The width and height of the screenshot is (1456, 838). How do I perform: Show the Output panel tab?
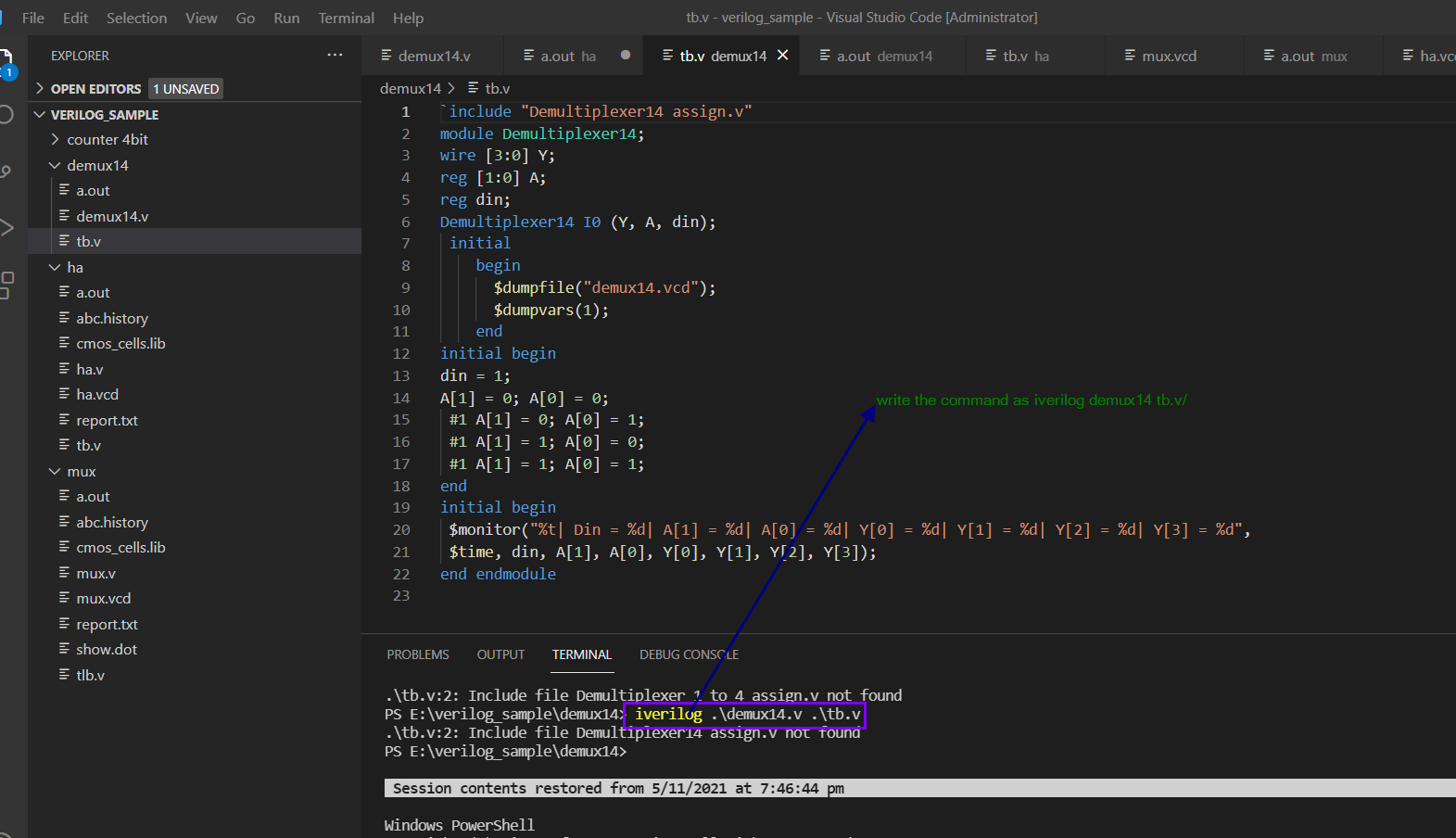coord(500,654)
